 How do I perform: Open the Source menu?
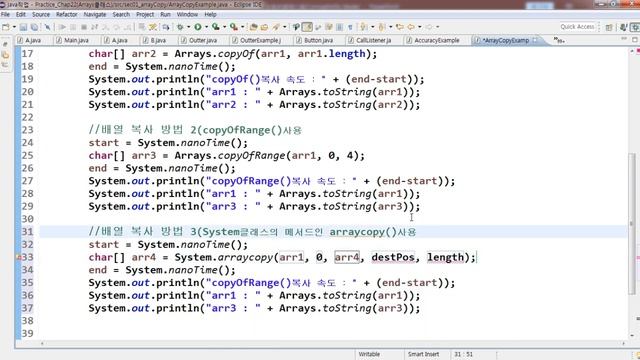tap(41, 14)
